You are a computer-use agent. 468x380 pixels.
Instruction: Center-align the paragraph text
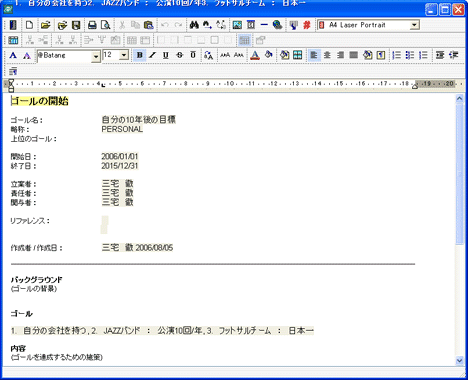pyautogui.click(x=327, y=55)
